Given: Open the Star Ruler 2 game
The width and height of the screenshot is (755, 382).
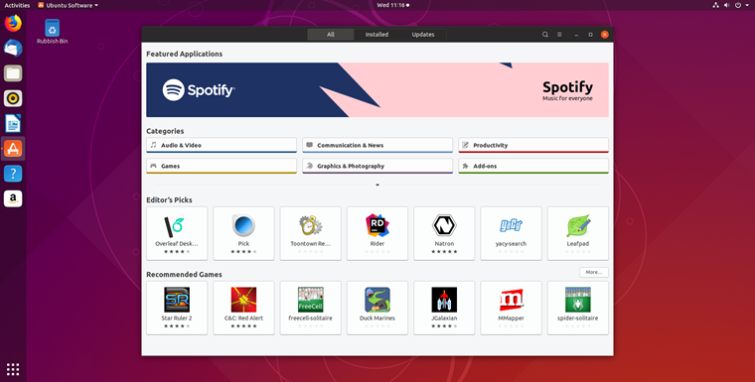Looking at the screenshot, I should (x=177, y=308).
